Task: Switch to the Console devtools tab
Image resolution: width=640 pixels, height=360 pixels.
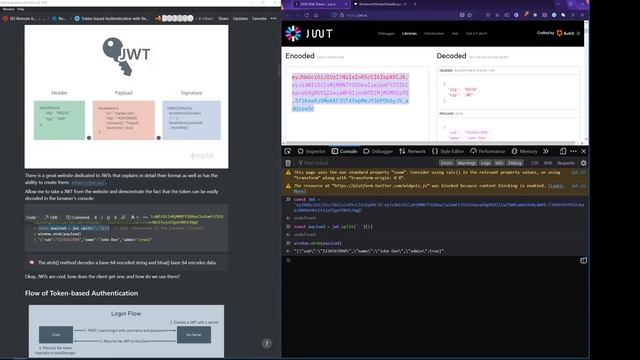Action: click(x=344, y=151)
